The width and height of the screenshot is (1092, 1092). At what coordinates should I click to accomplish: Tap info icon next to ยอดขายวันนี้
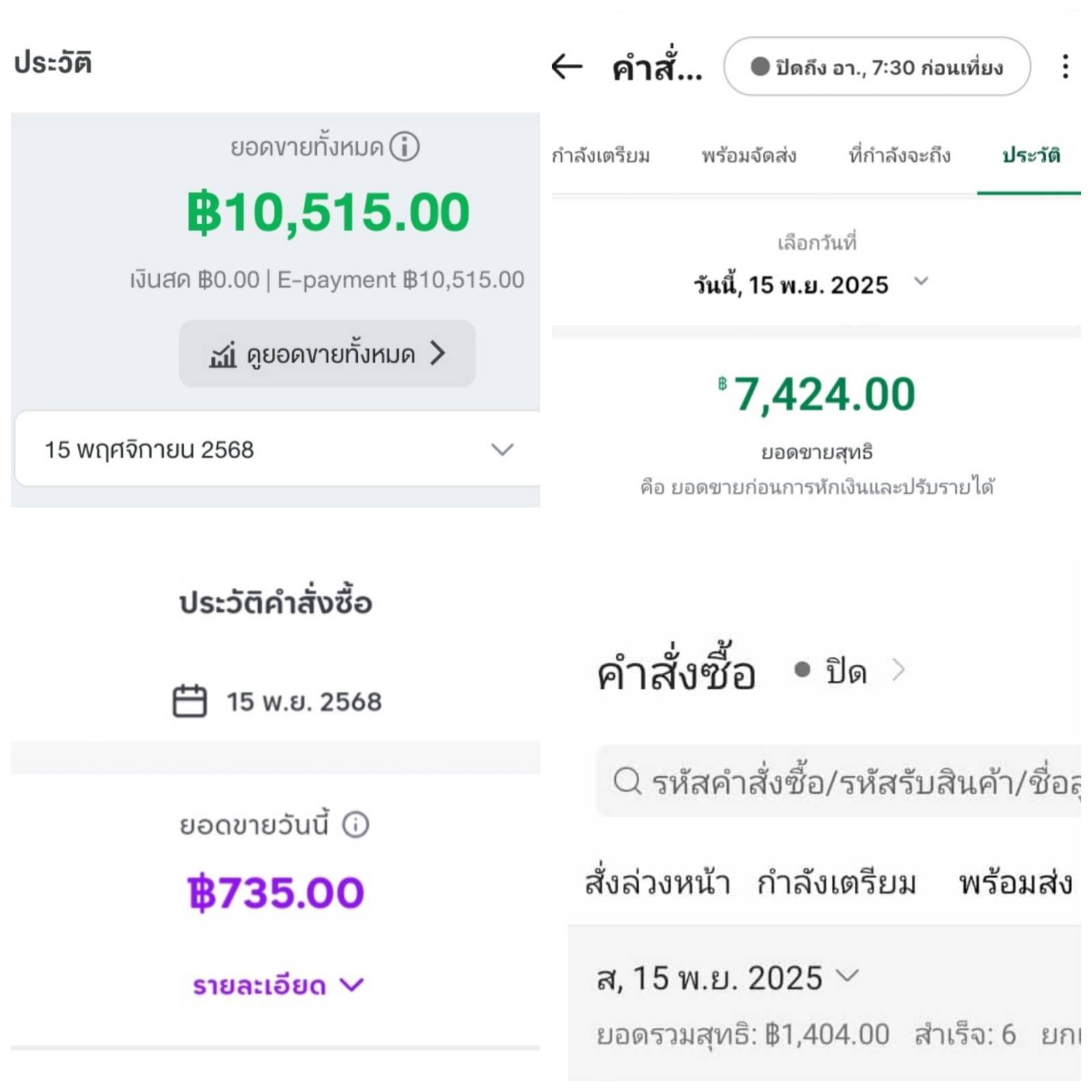(355, 824)
